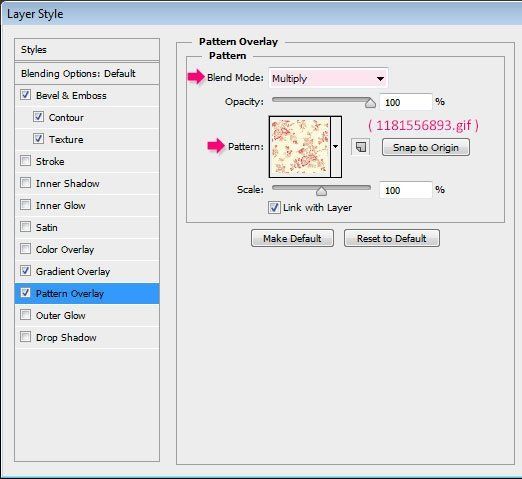Select the Inner Glow label
522x479 pixels.
click(61, 206)
